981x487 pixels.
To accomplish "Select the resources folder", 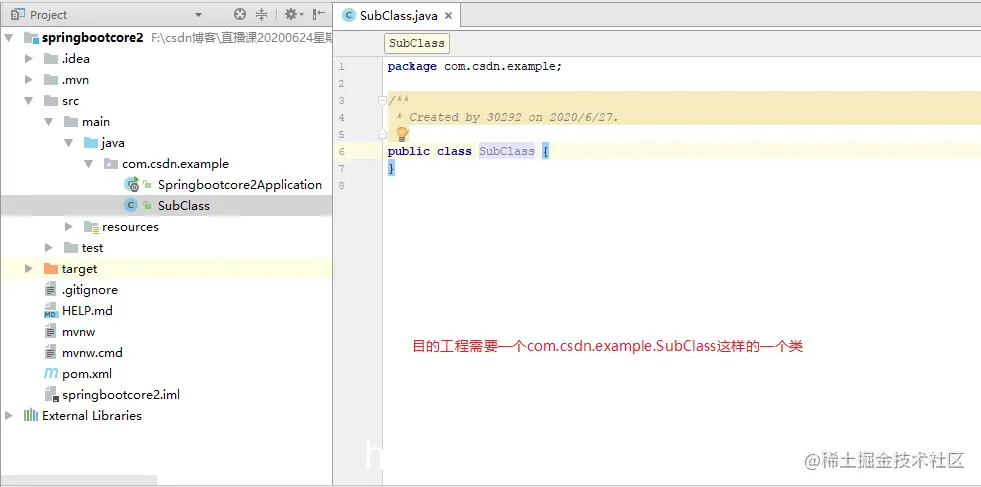I will coord(130,227).
